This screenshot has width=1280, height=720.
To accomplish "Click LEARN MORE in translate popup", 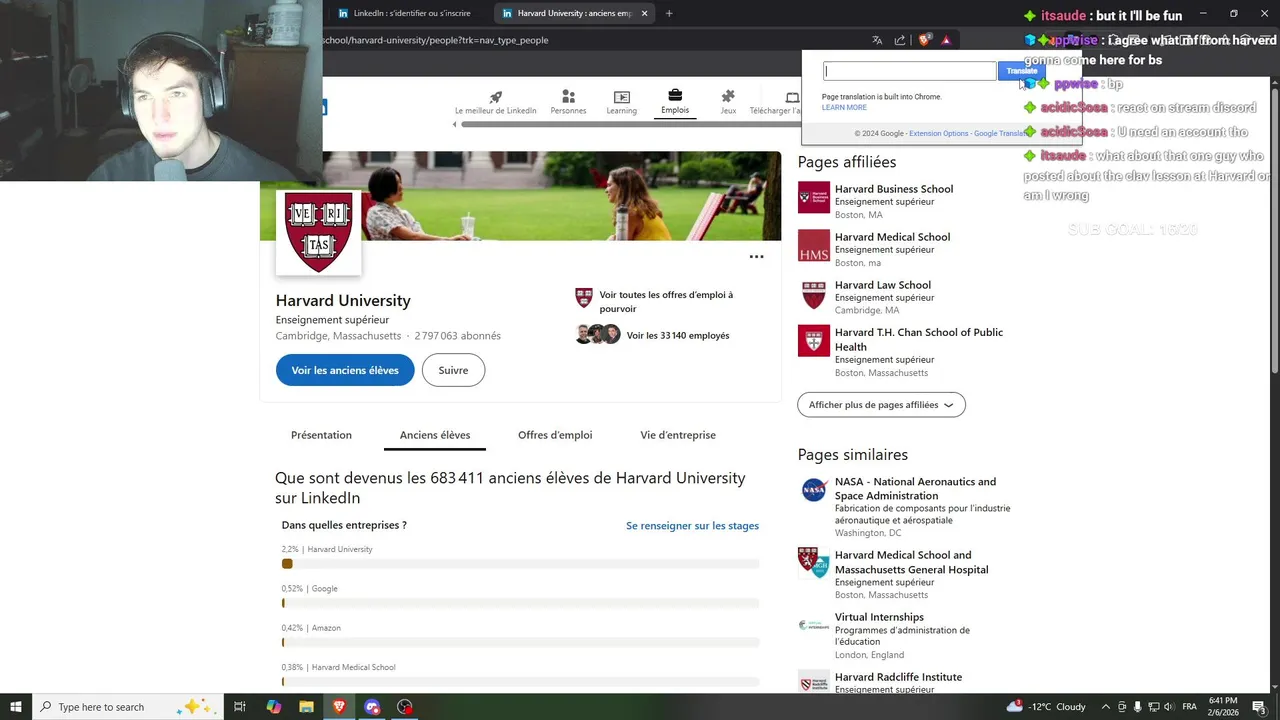I will coord(844,108).
